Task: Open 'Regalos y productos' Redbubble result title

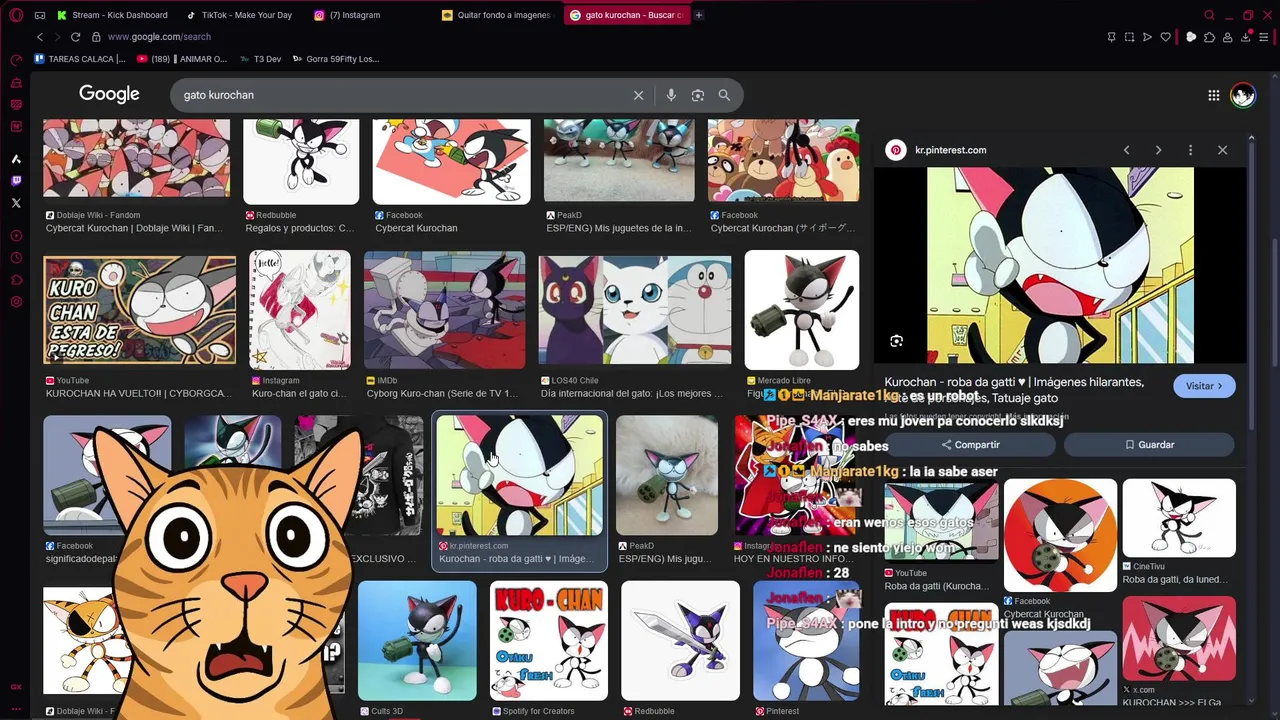Action: pyautogui.click(x=300, y=228)
